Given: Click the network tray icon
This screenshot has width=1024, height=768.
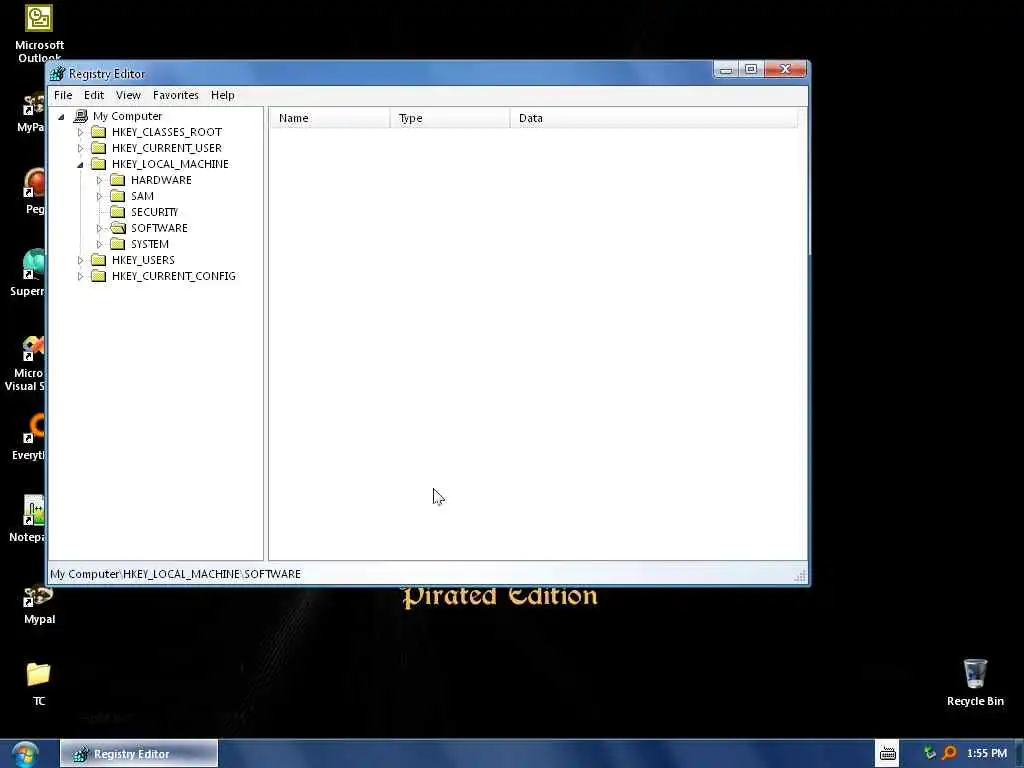Looking at the screenshot, I should tap(930, 753).
